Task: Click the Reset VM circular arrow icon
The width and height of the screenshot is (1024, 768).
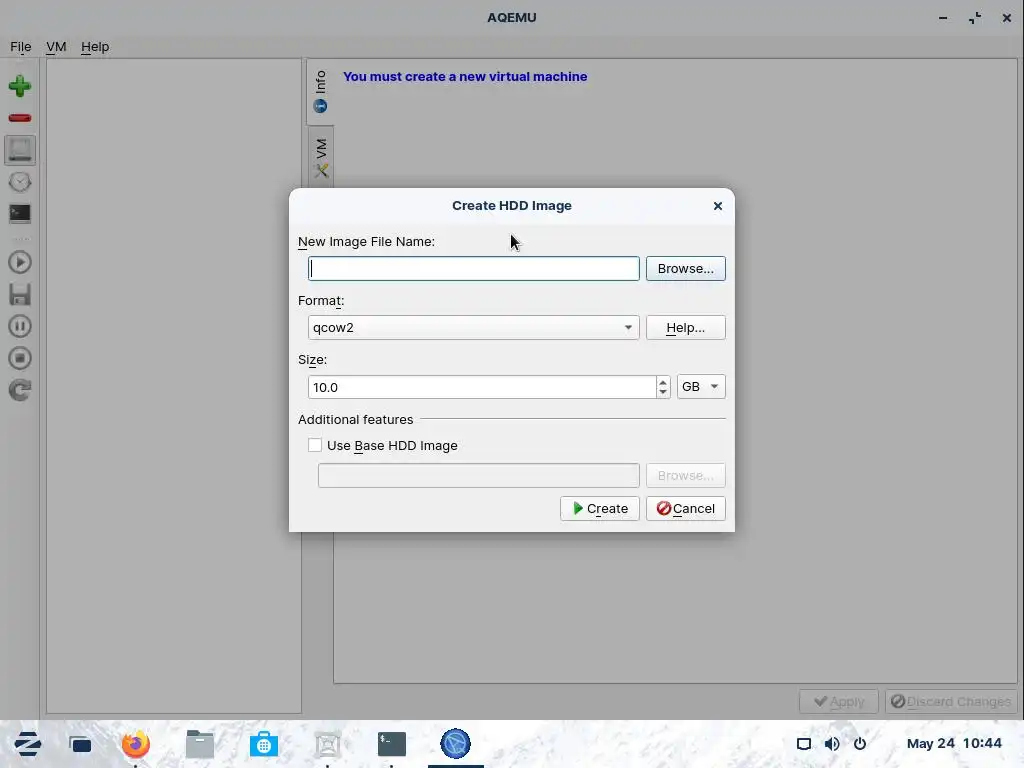Action: pyautogui.click(x=20, y=391)
